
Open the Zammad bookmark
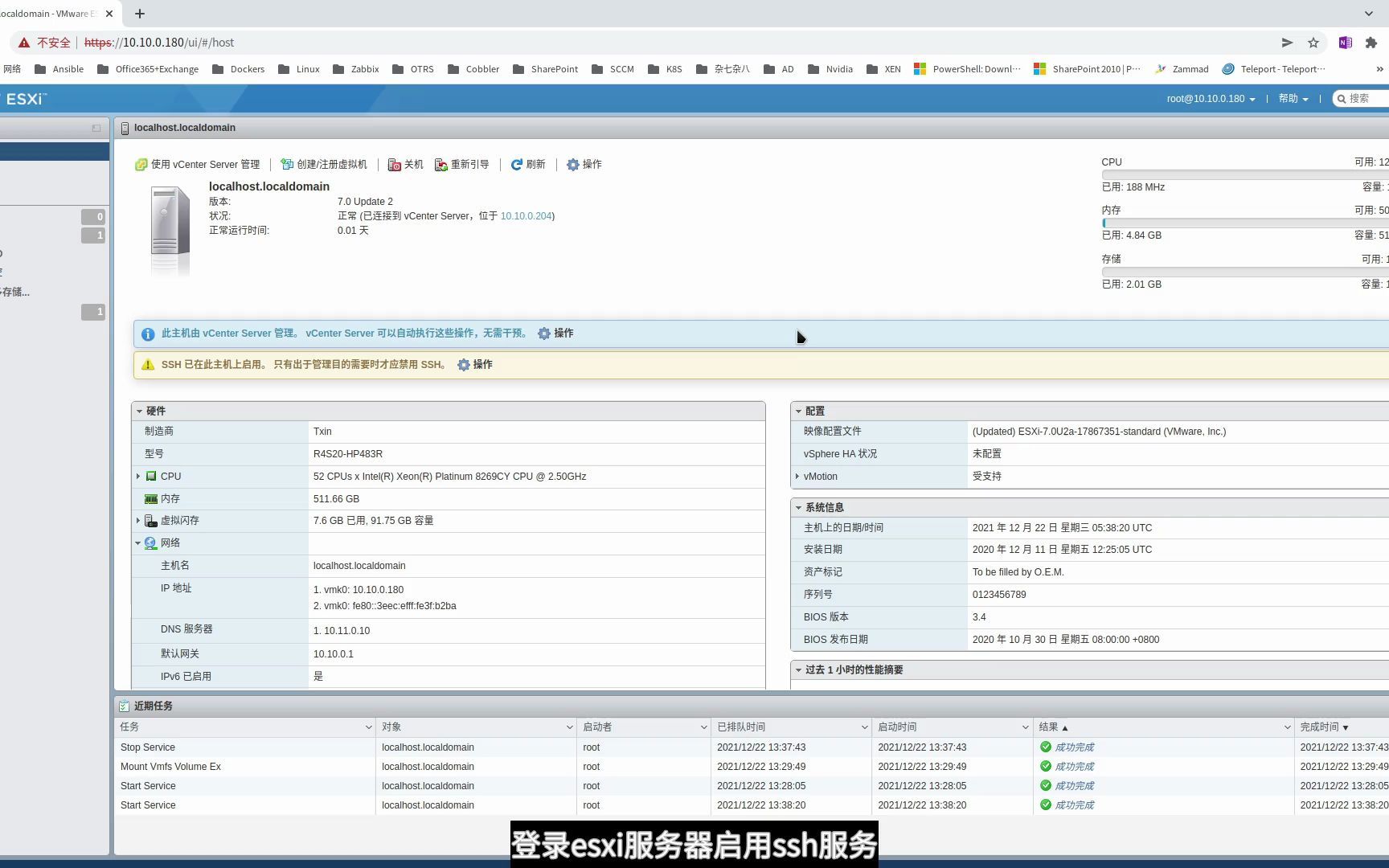coord(1182,69)
